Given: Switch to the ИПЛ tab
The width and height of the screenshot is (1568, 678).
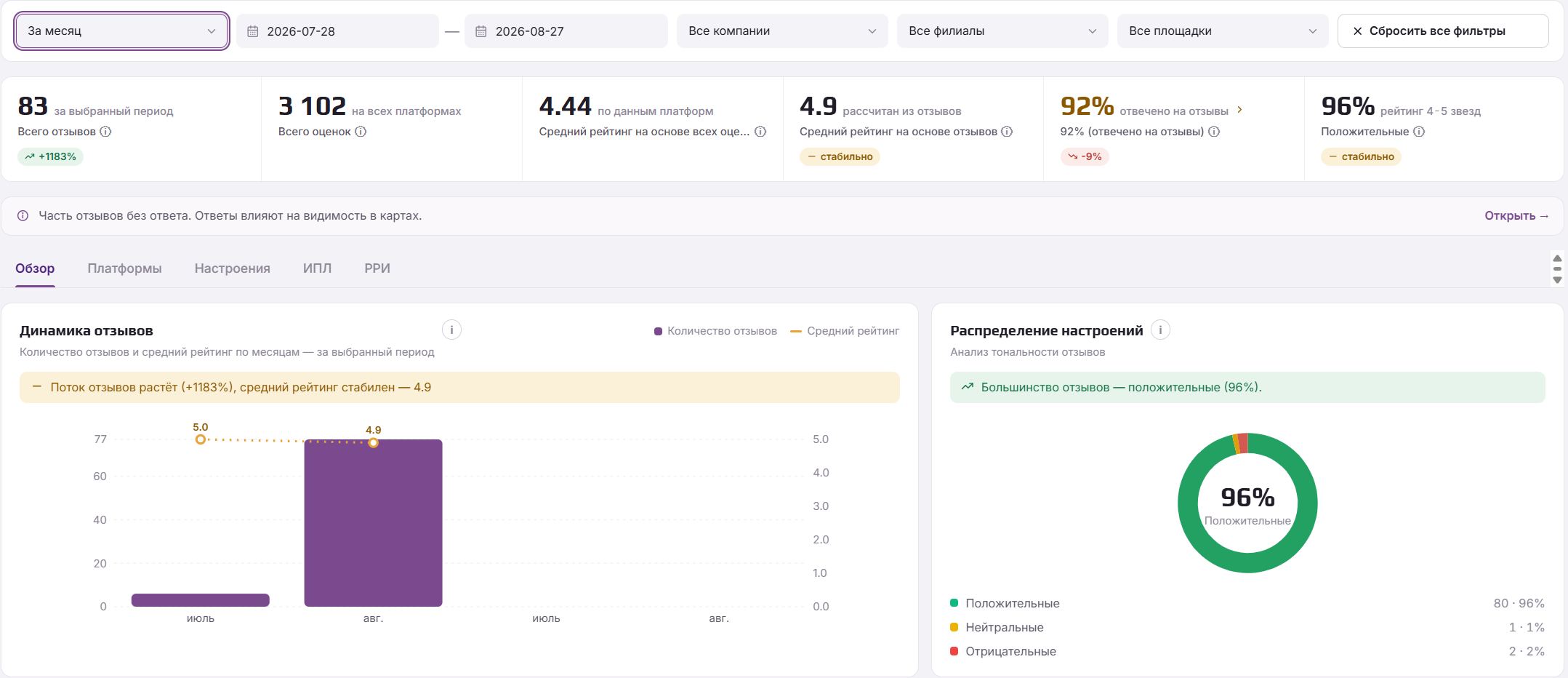Looking at the screenshot, I should pyautogui.click(x=317, y=268).
